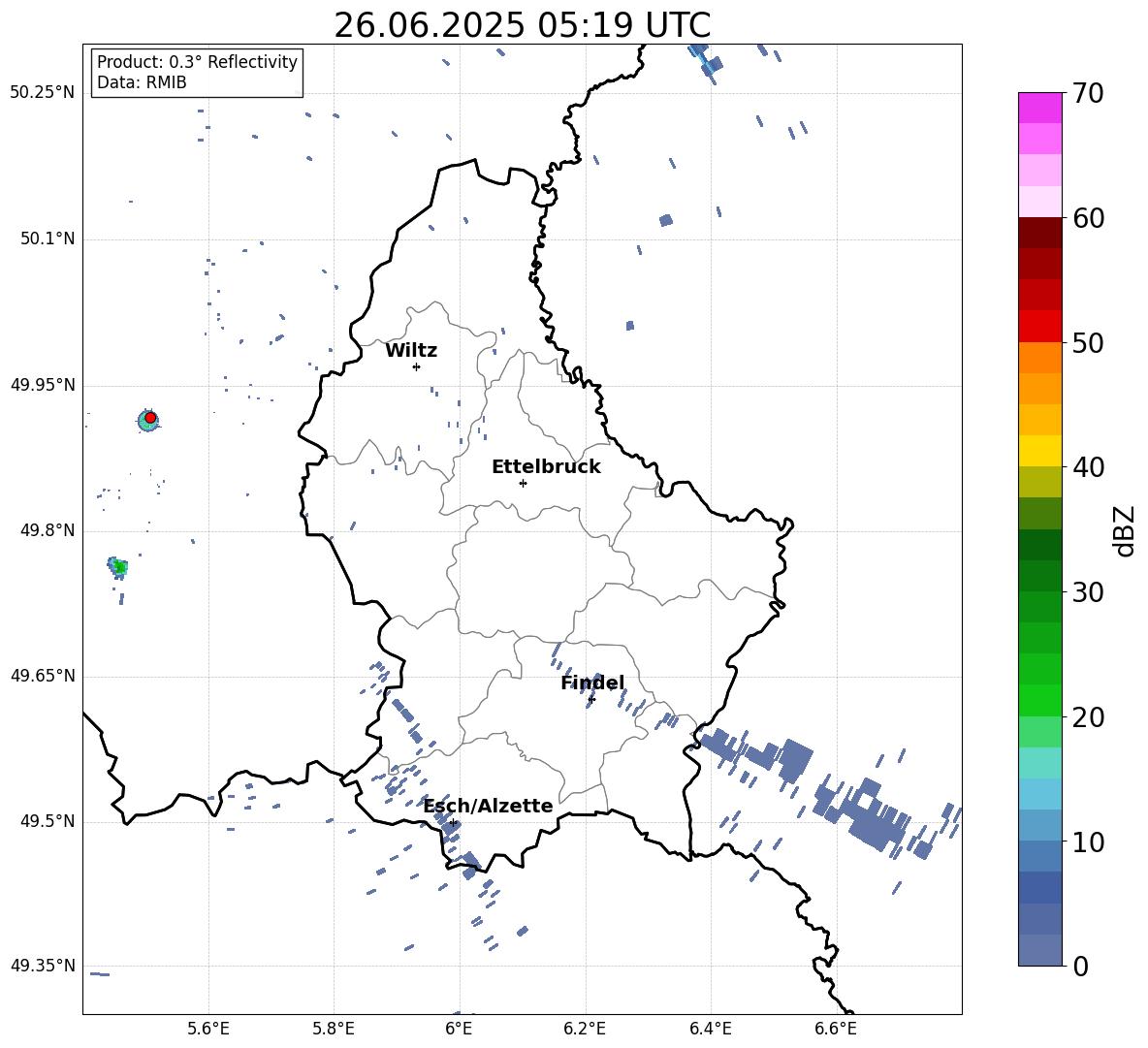Click the 30 value on the colorbar
Viewport: 1148px width, 1048px height.
coord(1088,592)
